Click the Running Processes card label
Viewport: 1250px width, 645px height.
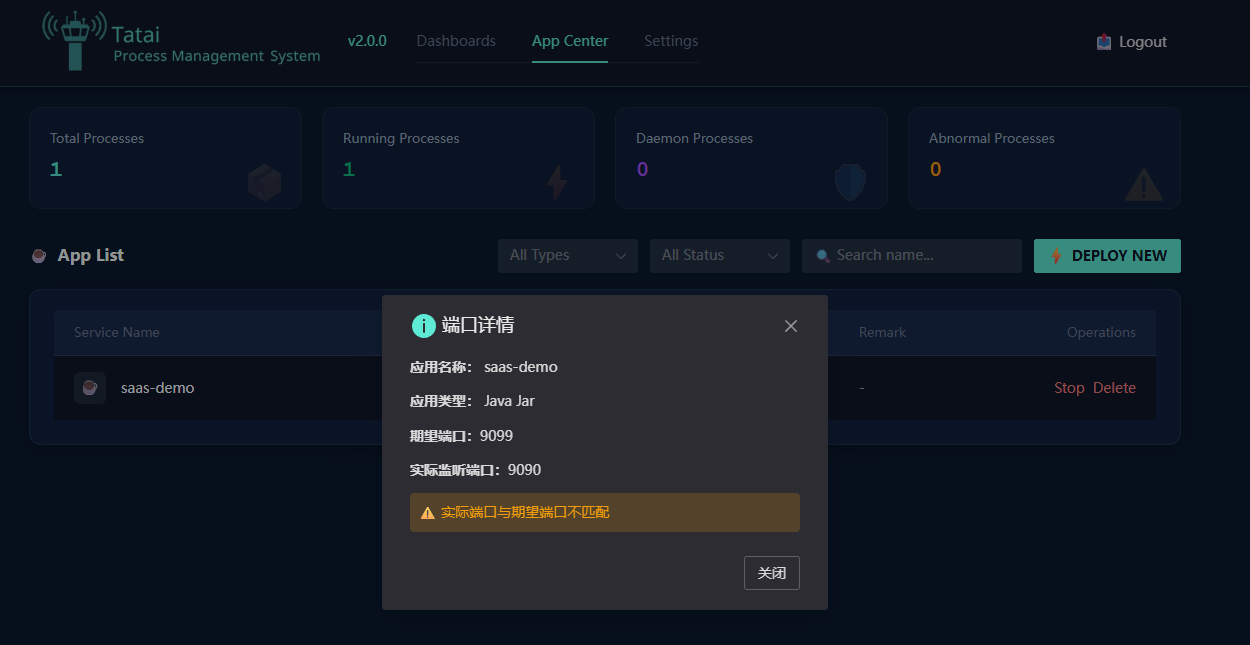(x=401, y=138)
